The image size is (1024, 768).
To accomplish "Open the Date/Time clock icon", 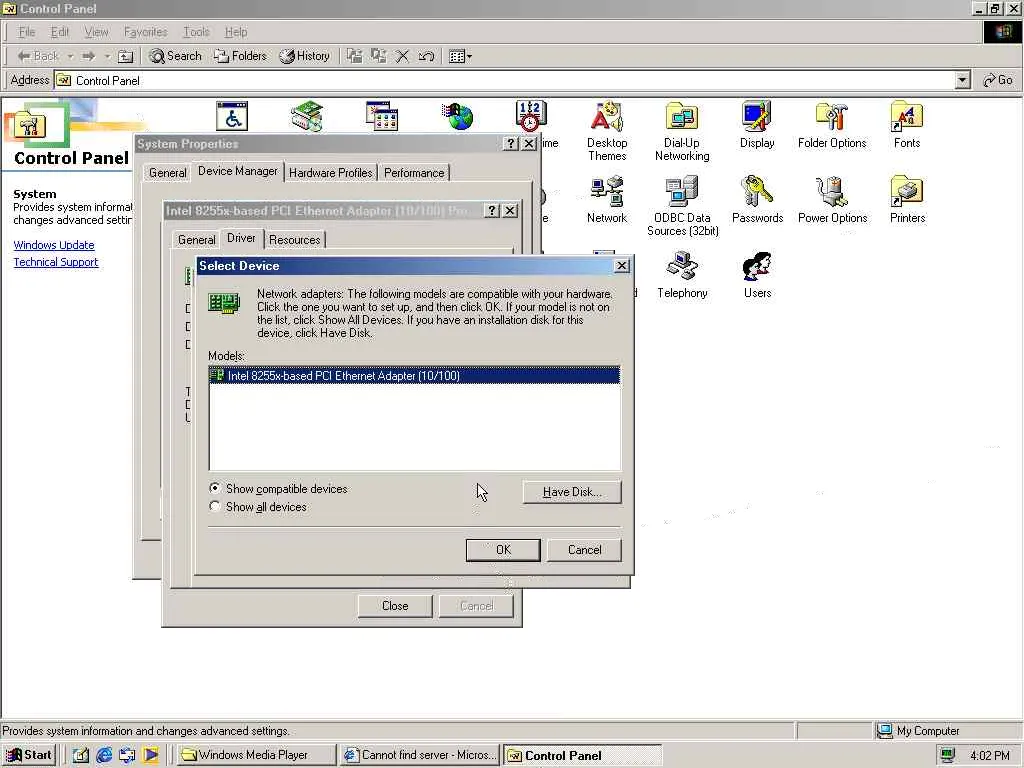I will pos(530,116).
